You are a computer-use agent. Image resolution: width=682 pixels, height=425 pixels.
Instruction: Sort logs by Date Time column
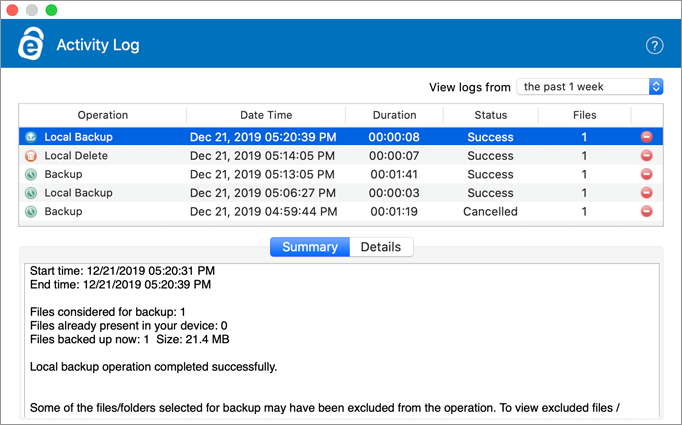pos(266,115)
